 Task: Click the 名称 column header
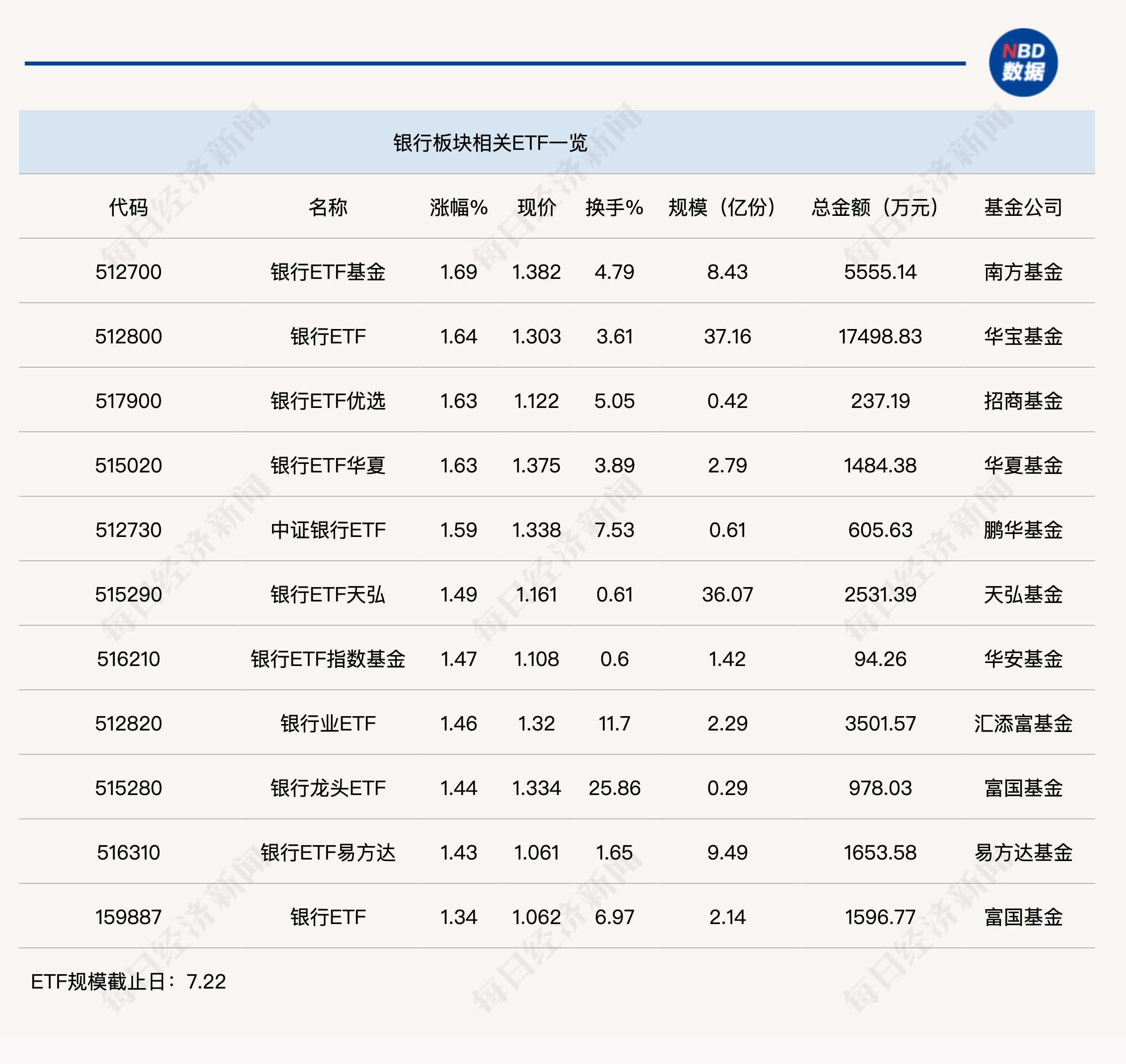[328, 207]
